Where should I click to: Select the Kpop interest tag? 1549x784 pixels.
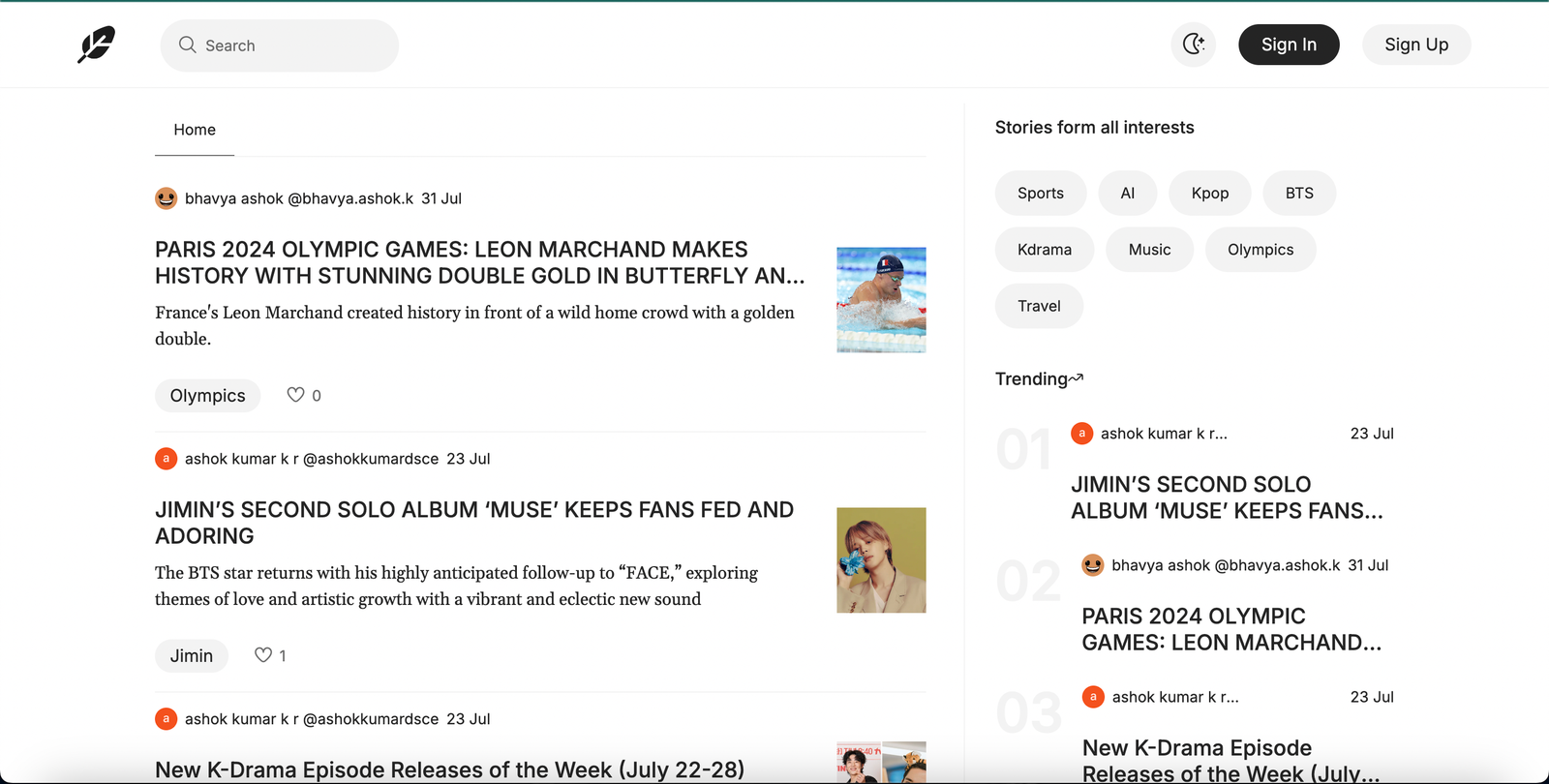1210,194
